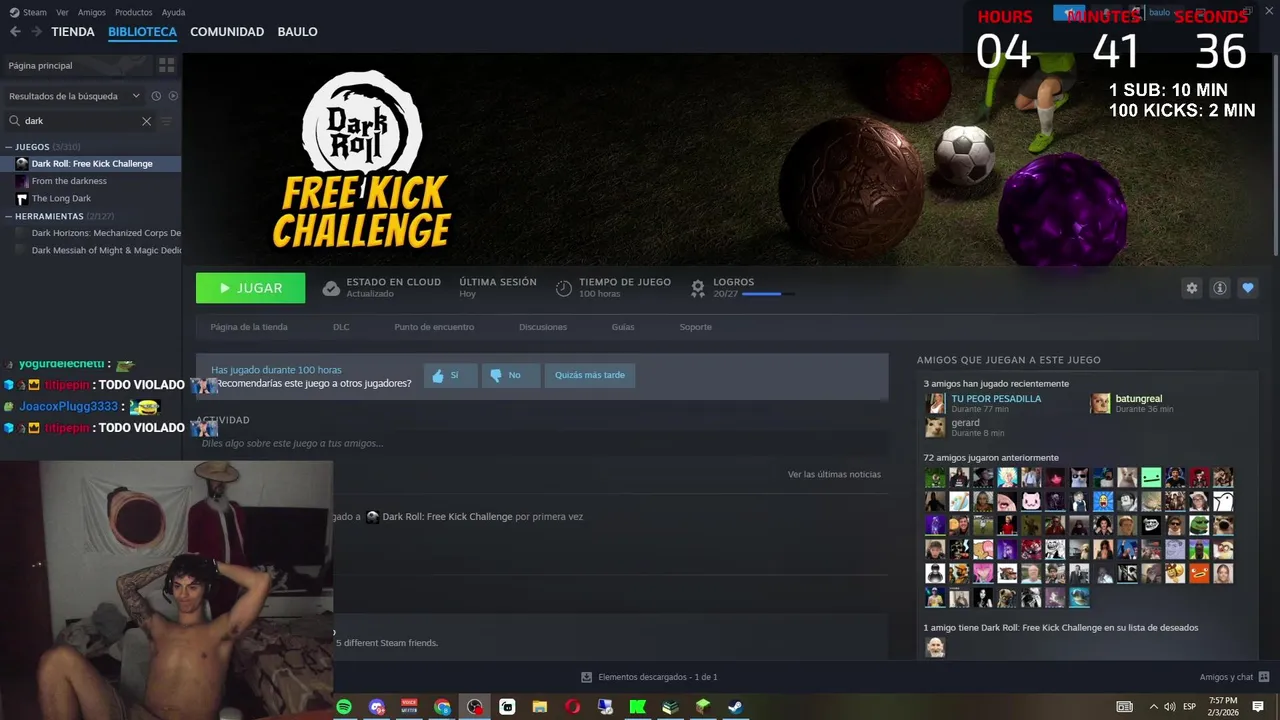Open Amigos y chat
1280x720 pixels.
(x=1234, y=677)
